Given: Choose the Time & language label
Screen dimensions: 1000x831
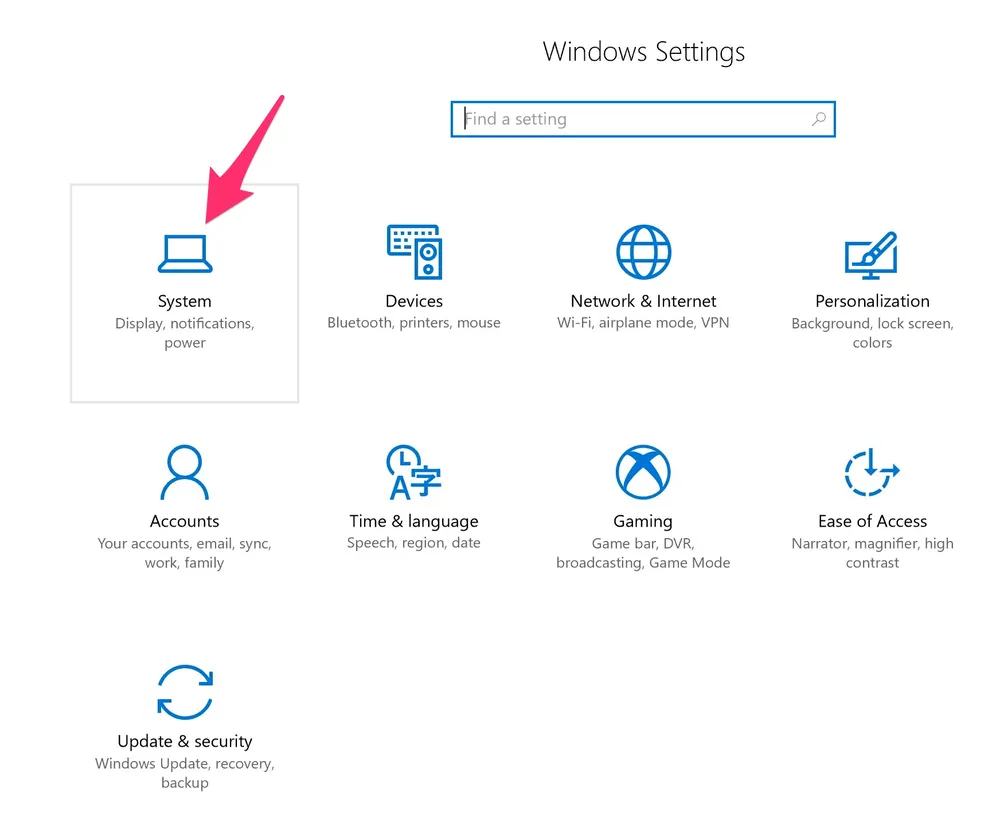Looking at the screenshot, I should pos(414,522).
